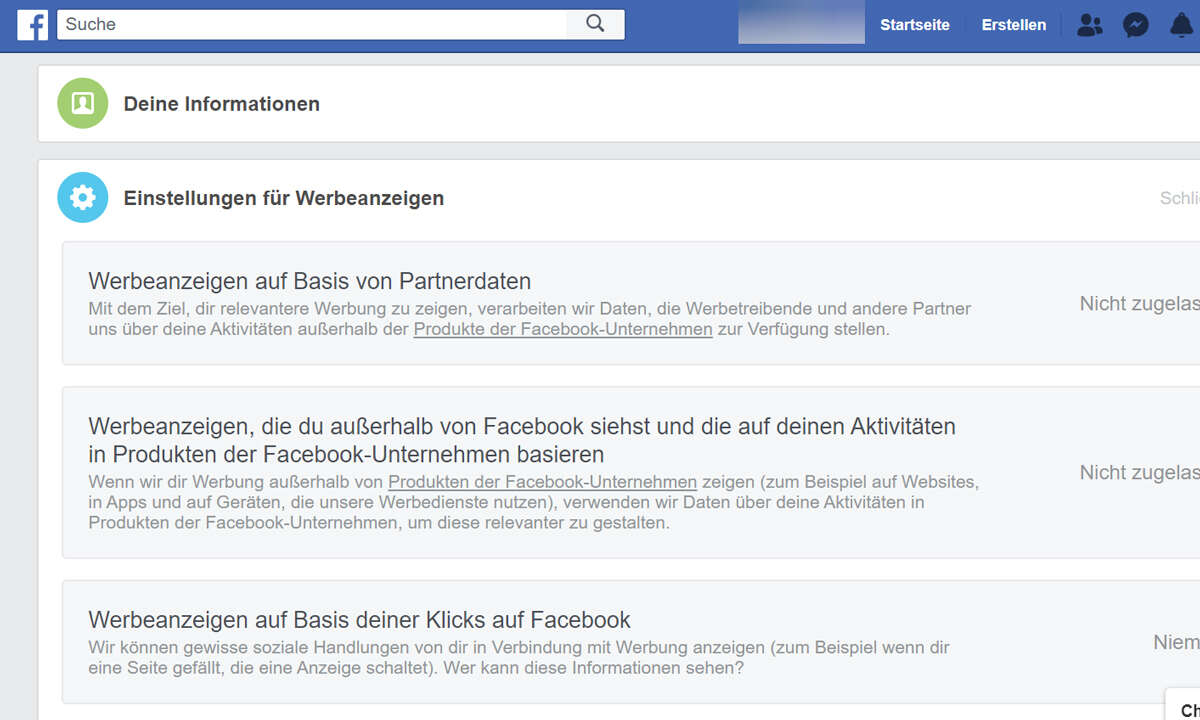This screenshot has width=1200, height=720.
Task: Open the Produkte der Facebook-Unternehmen link in the Partnerdaten text
Action: pyautogui.click(x=563, y=329)
